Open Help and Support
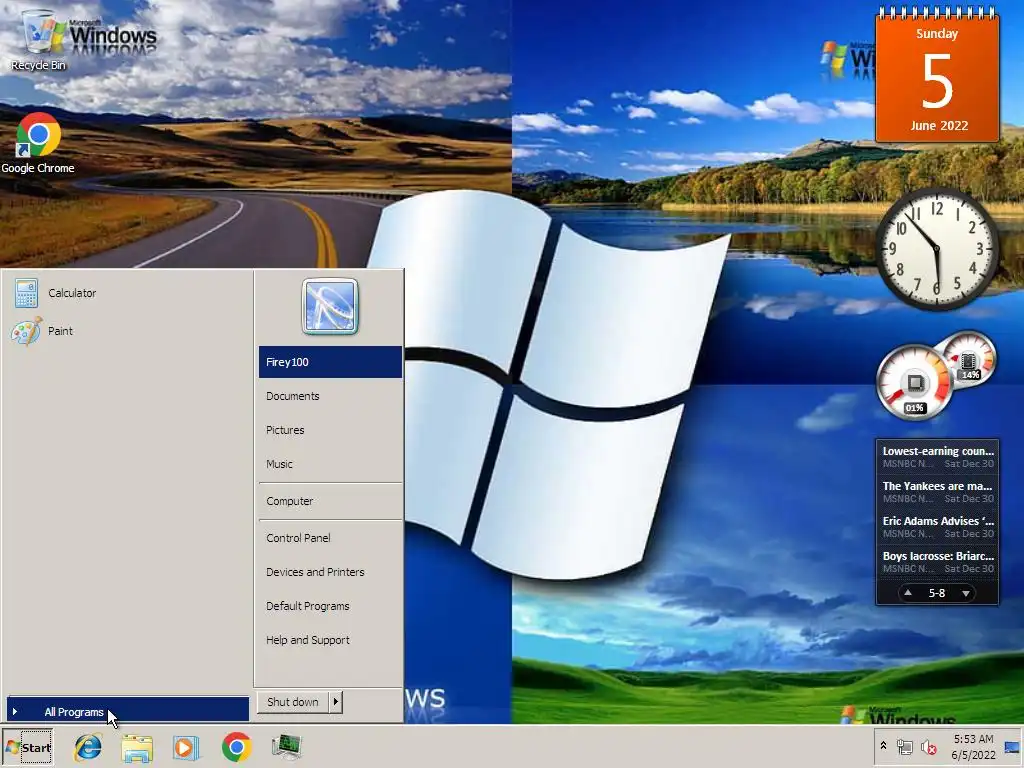The image size is (1024, 768). pos(330,639)
